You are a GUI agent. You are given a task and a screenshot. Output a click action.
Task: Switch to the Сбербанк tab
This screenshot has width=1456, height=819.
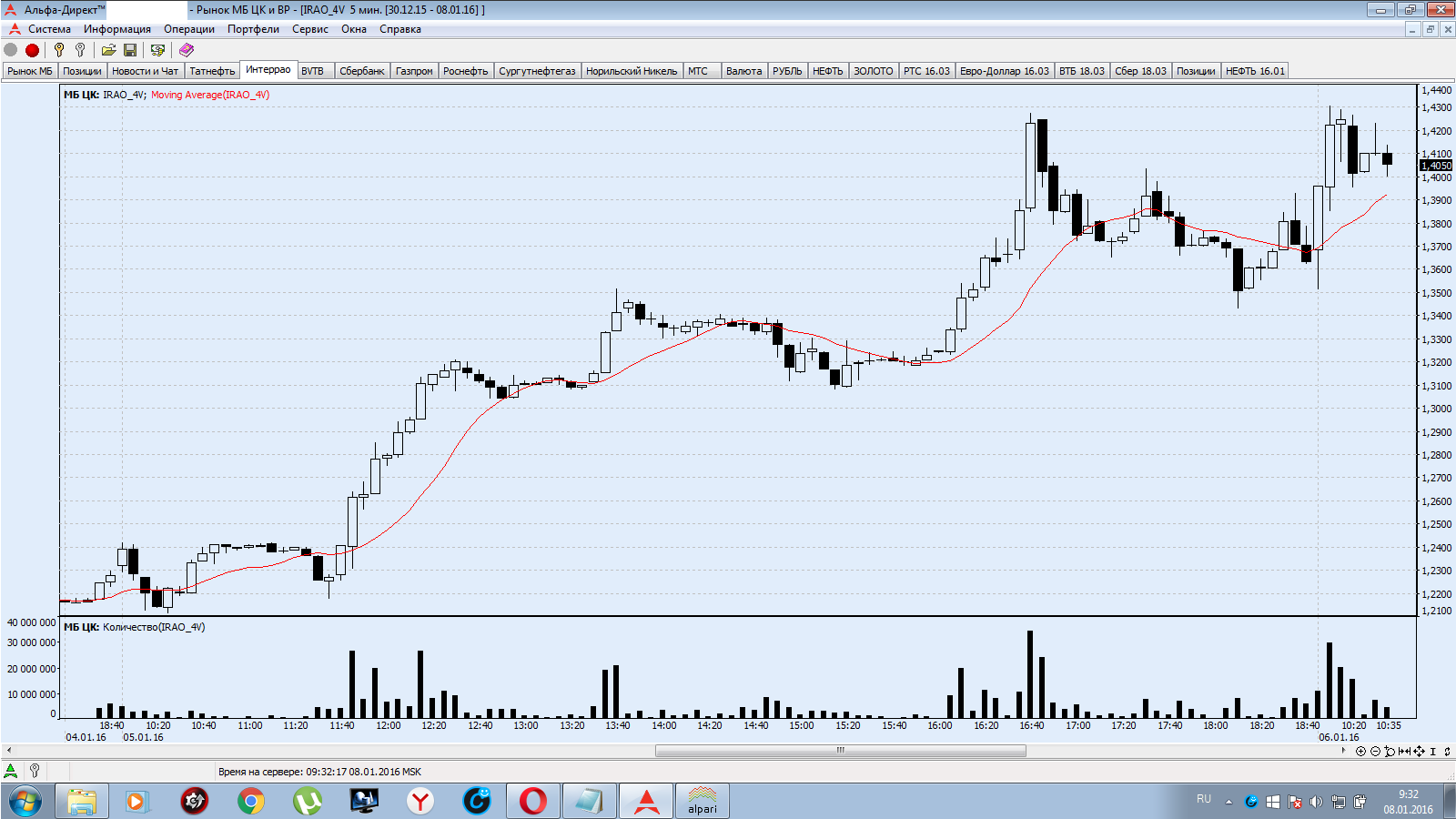[362, 71]
